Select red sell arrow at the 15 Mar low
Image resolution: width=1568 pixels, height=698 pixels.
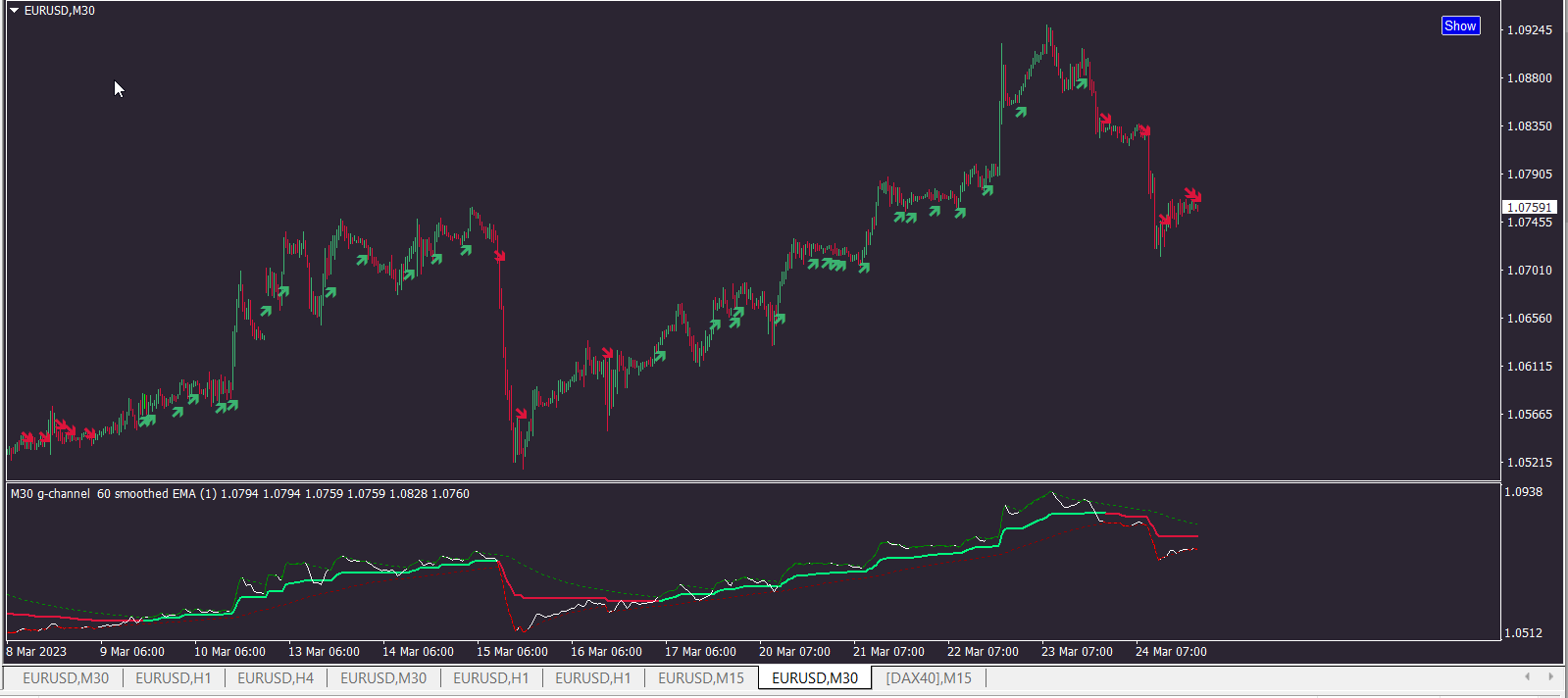tap(522, 414)
